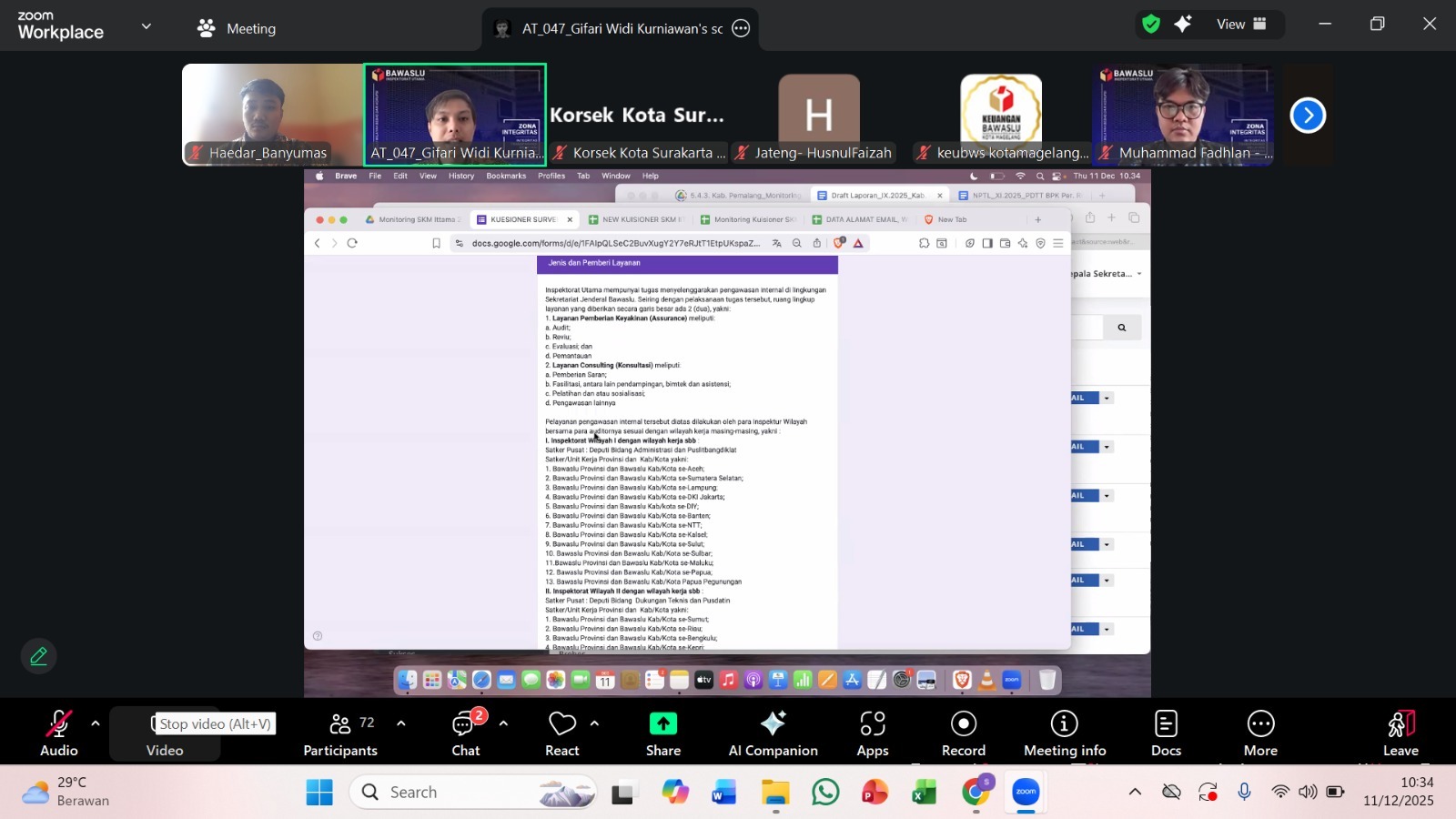Click the green annotate pencil icon
Viewport: 1456px width, 819px height.
tap(39, 656)
